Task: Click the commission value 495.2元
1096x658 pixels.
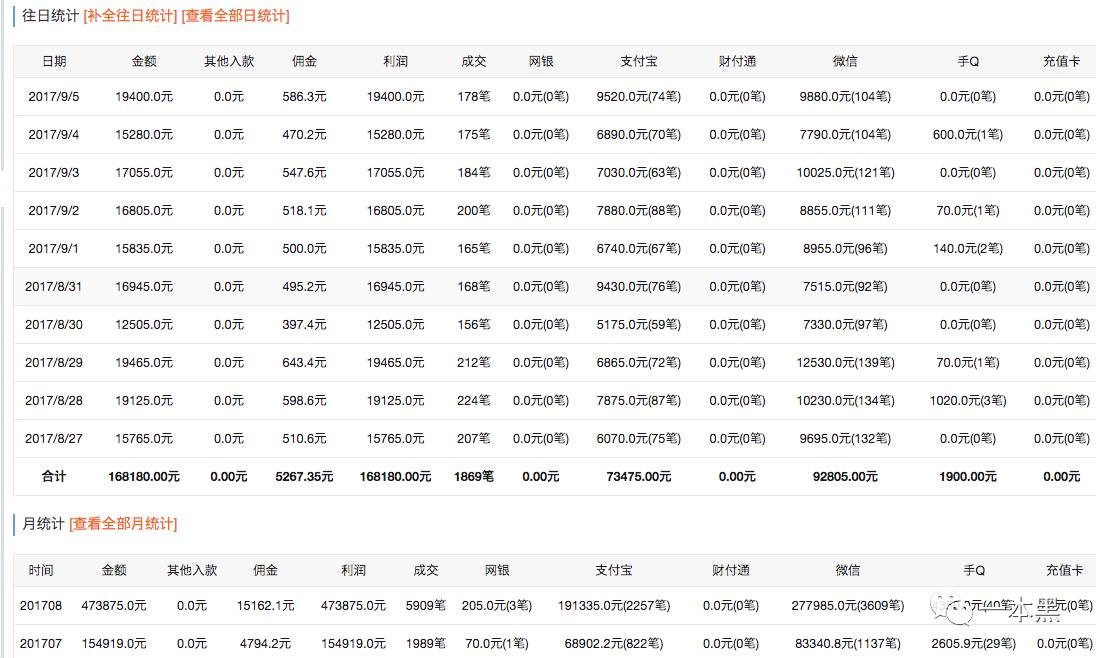Action: click(304, 287)
